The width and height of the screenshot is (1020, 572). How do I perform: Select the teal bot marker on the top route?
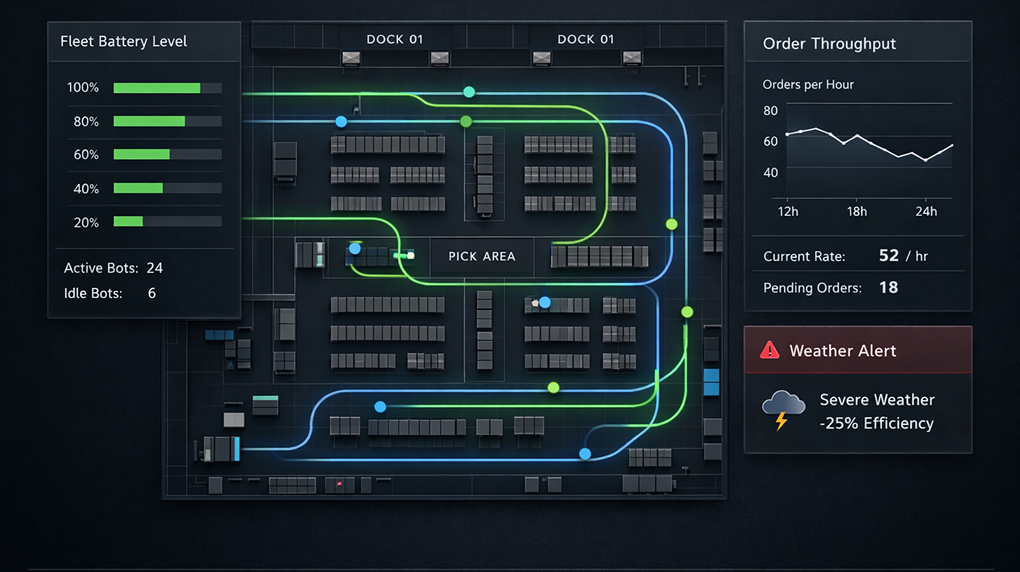[x=469, y=92]
